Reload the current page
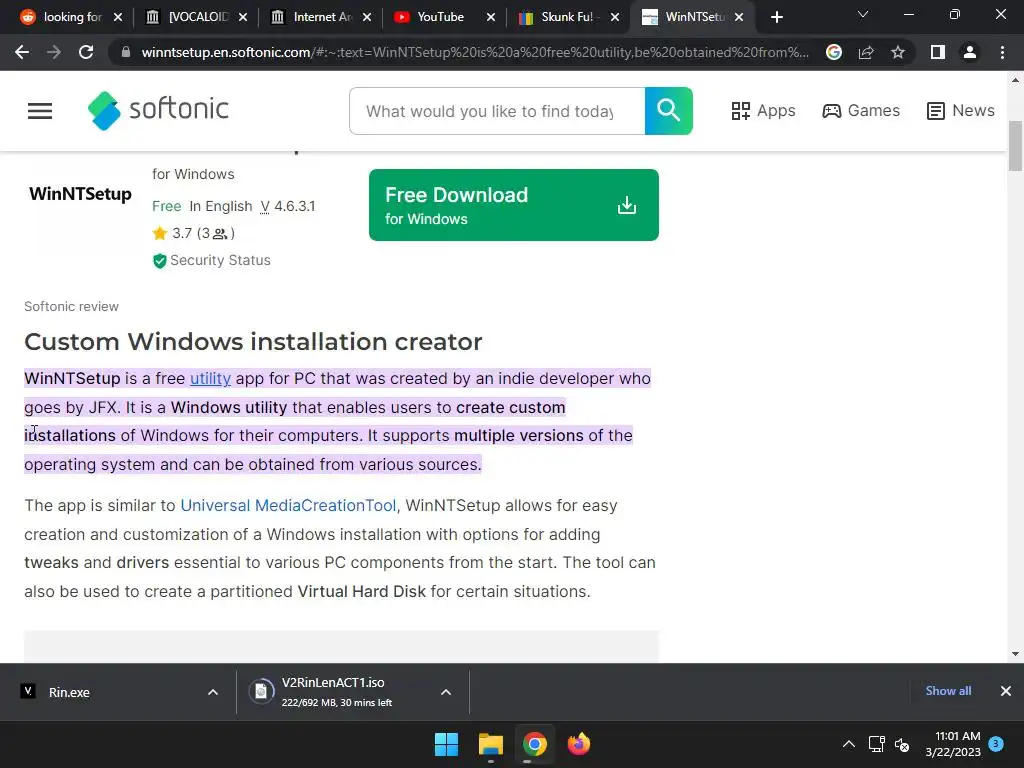 [x=86, y=52]
